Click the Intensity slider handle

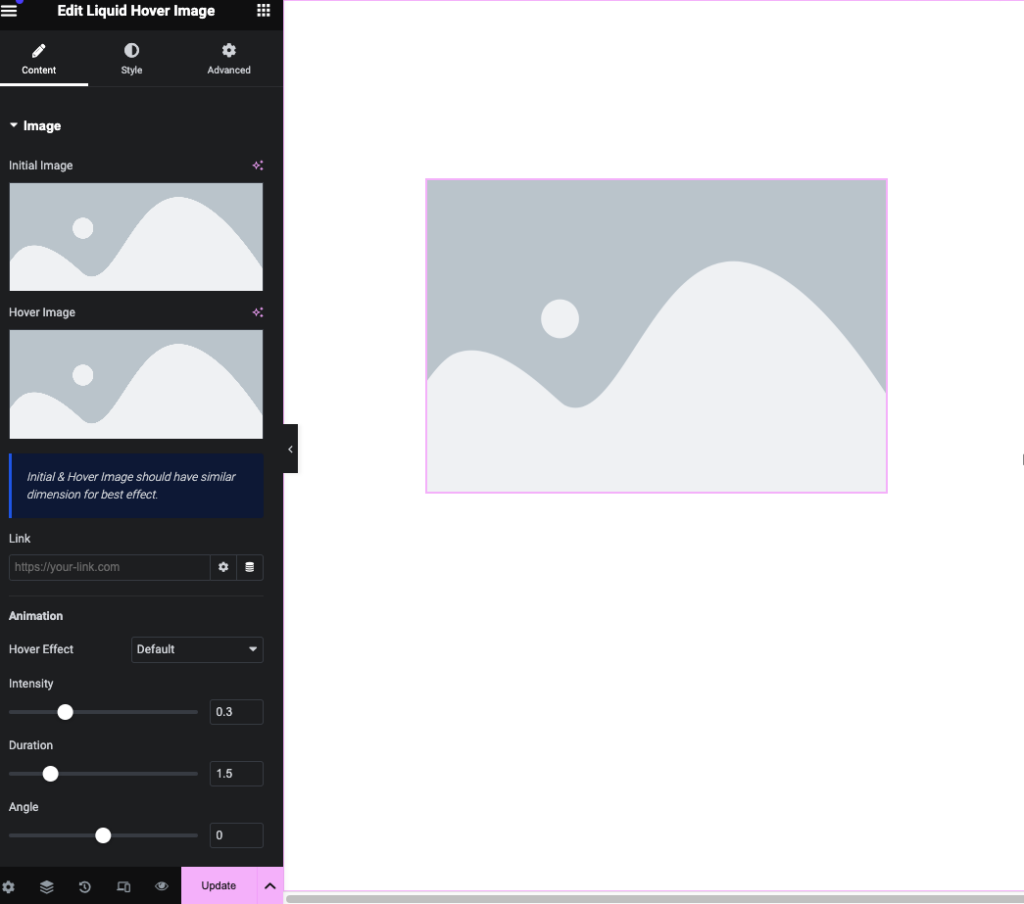(x=65, y=712)
